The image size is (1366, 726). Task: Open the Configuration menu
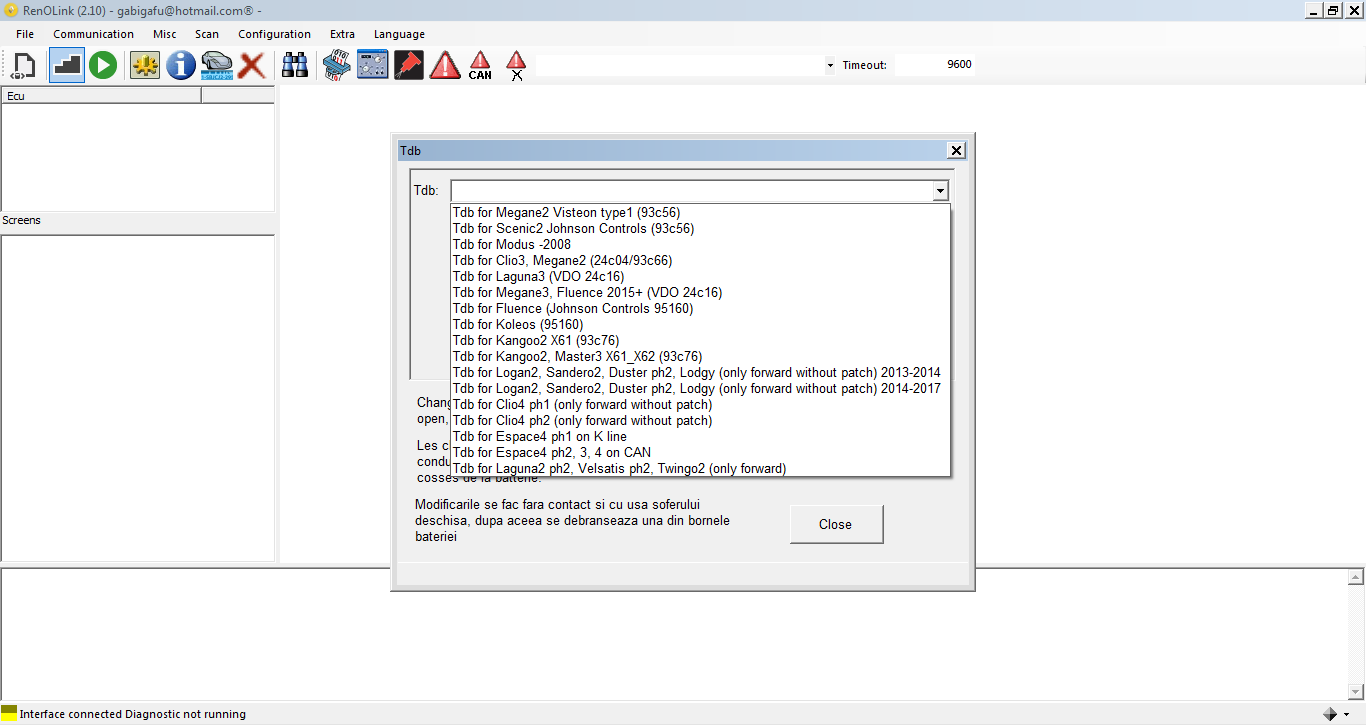pyautogui.click(x=274, y=34)
